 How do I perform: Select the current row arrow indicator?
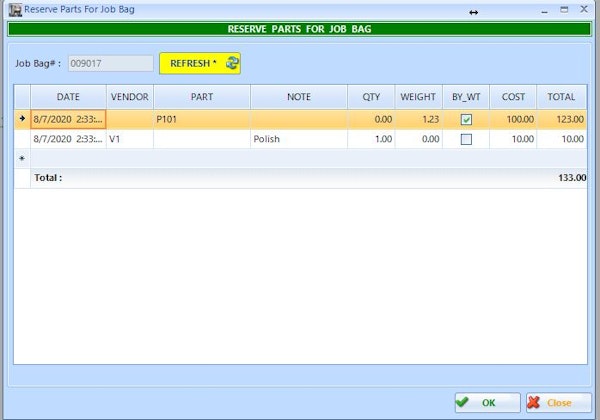[21, 119]
